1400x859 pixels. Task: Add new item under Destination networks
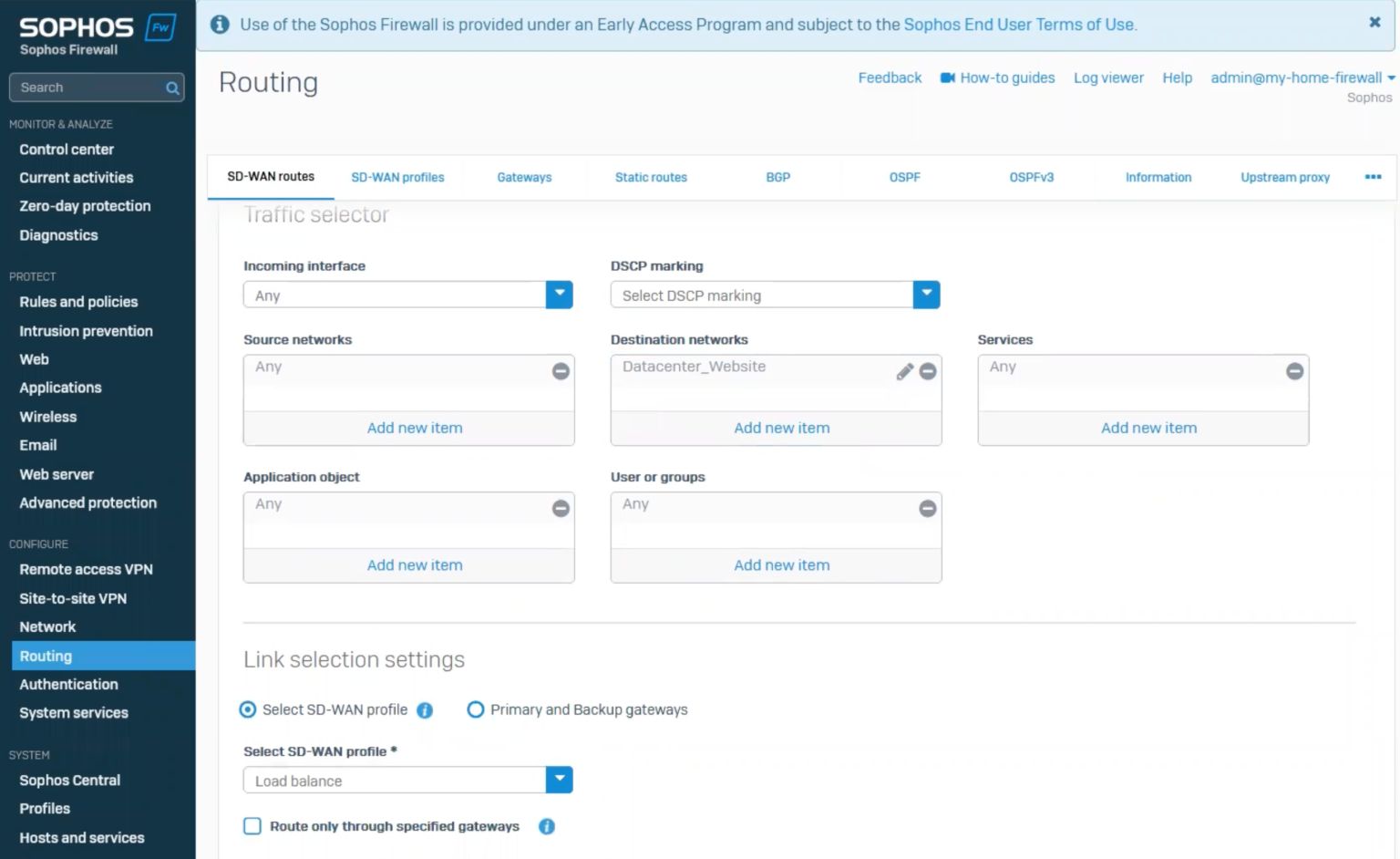click(x=781, y=428)
